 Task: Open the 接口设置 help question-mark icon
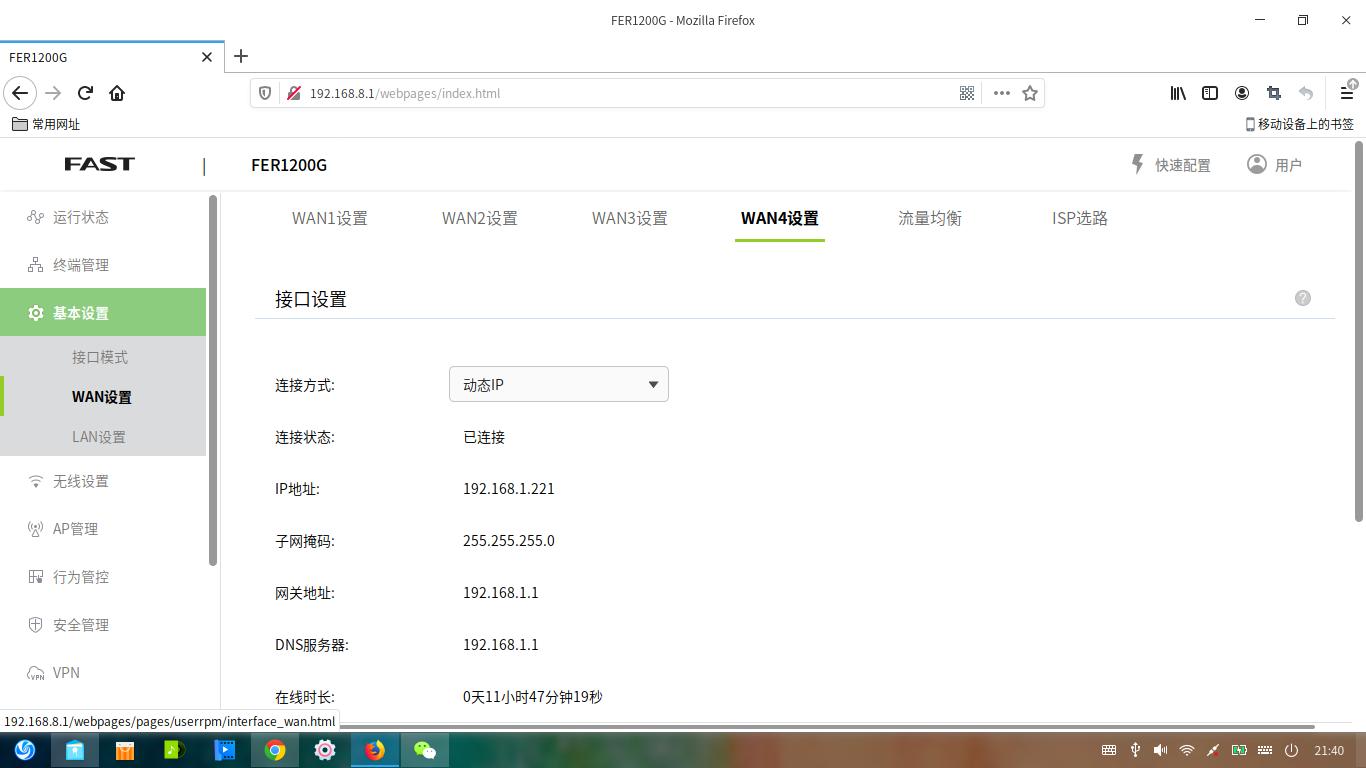point(1302,297)
